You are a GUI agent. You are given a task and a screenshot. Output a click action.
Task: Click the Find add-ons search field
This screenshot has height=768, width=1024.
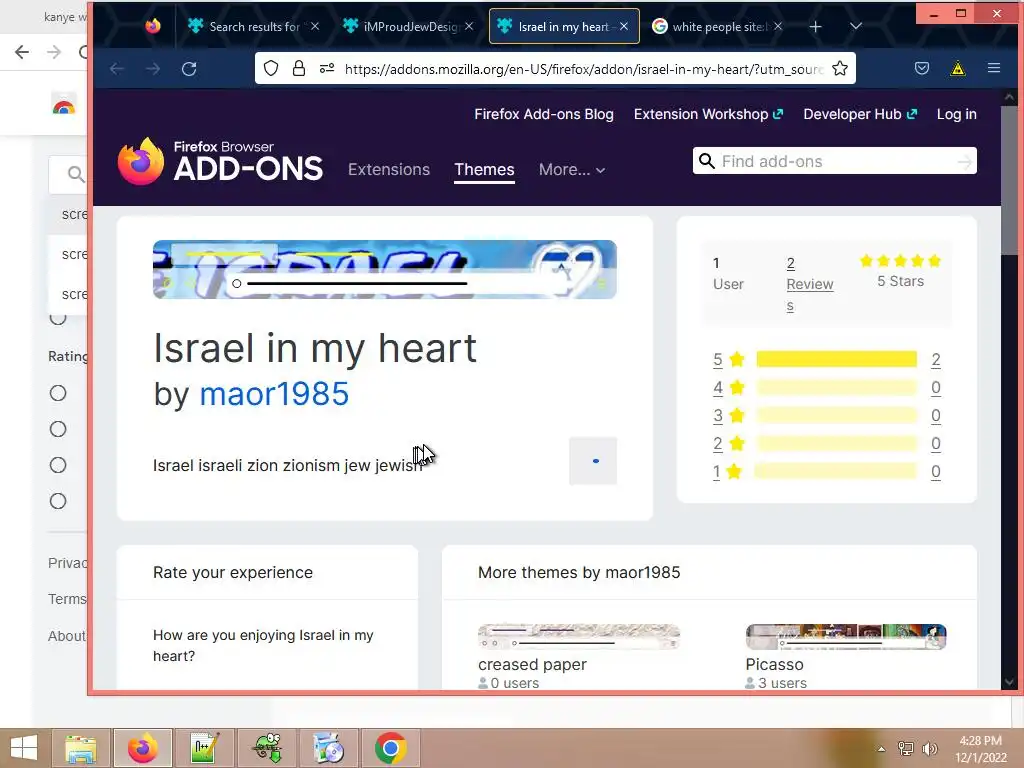pyautogui.click(x=835, y=161)
